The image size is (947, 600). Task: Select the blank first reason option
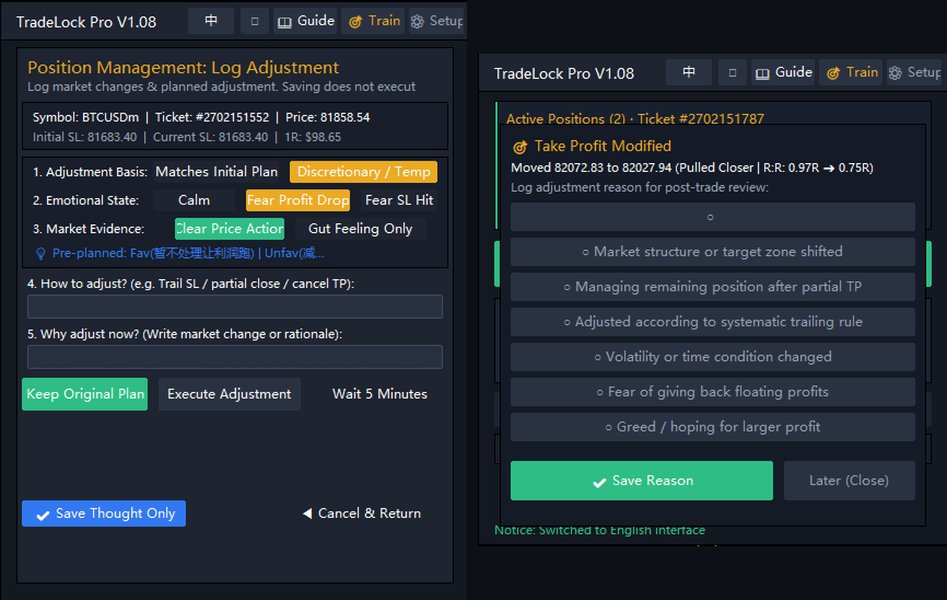tap(713, 217)
